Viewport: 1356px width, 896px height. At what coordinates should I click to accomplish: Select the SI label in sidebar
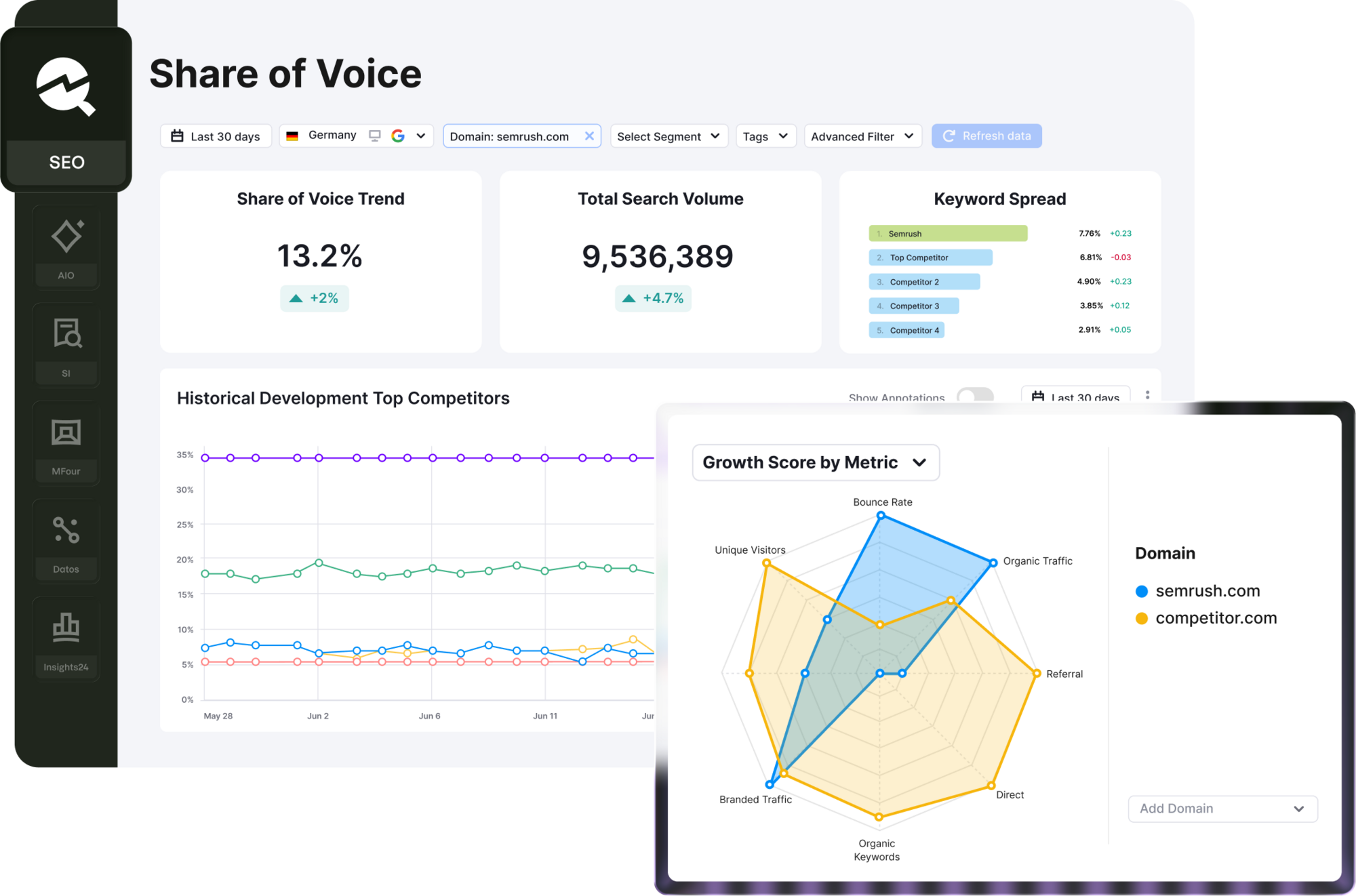66,373
